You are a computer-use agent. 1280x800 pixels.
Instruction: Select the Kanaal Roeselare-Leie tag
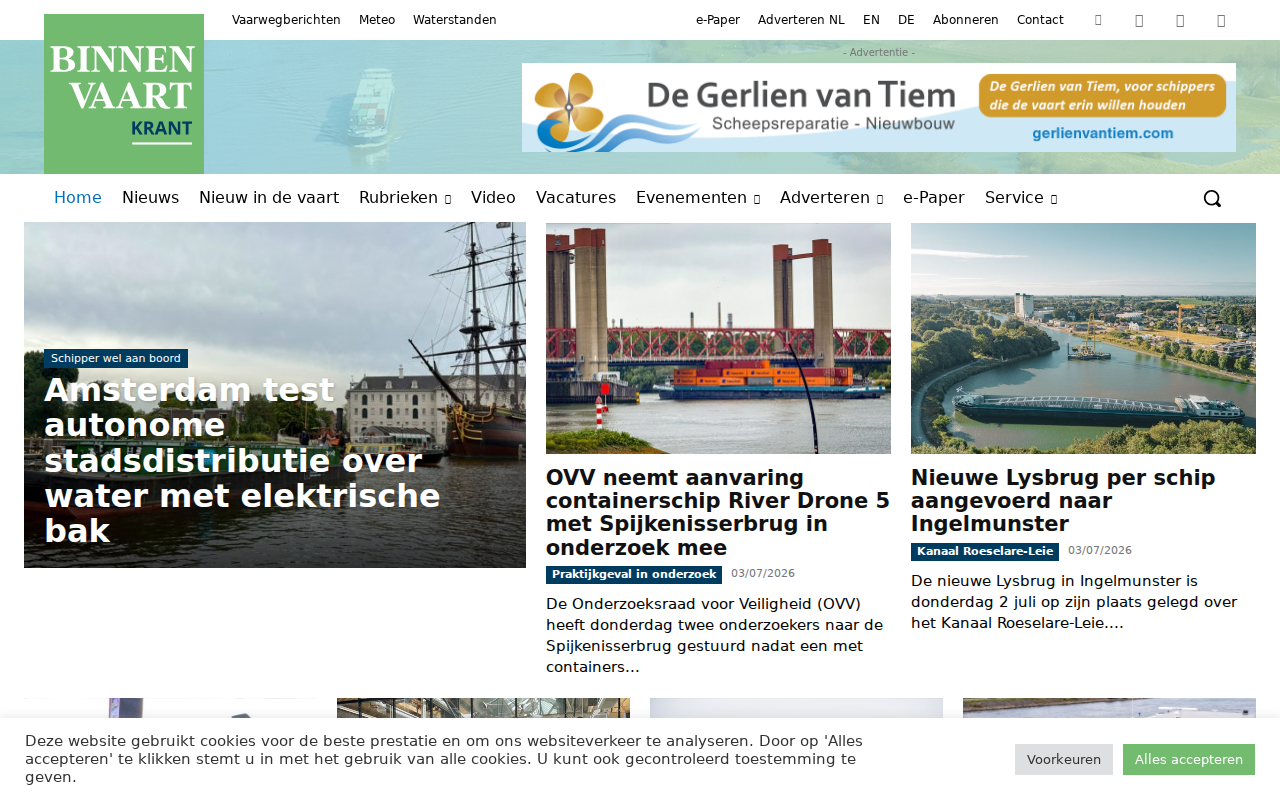coord(985,551)
